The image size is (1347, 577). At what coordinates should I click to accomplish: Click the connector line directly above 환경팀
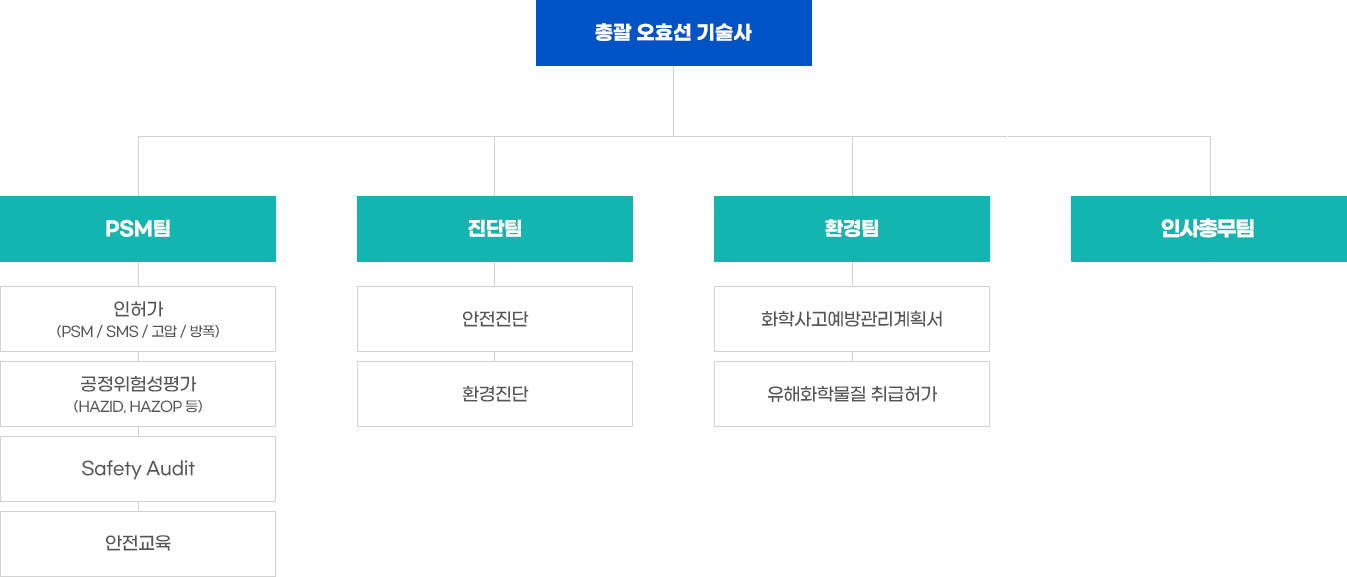[x=852, y=166]
